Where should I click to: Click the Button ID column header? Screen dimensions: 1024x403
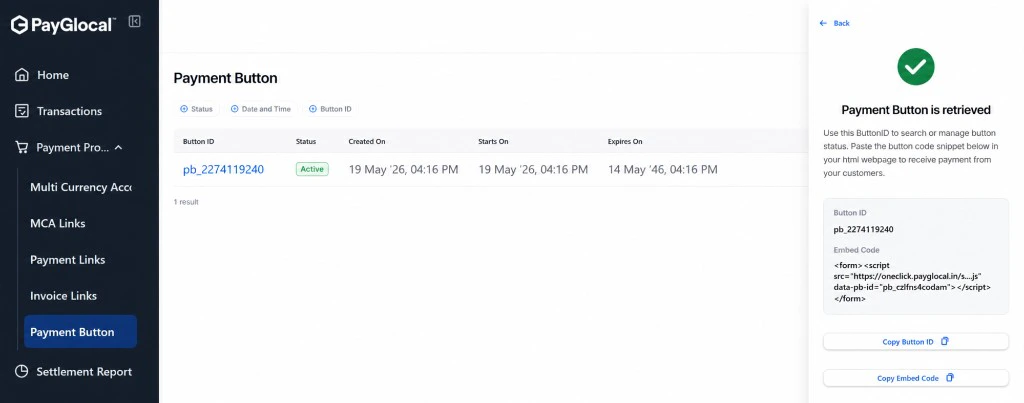pos(199,141)
